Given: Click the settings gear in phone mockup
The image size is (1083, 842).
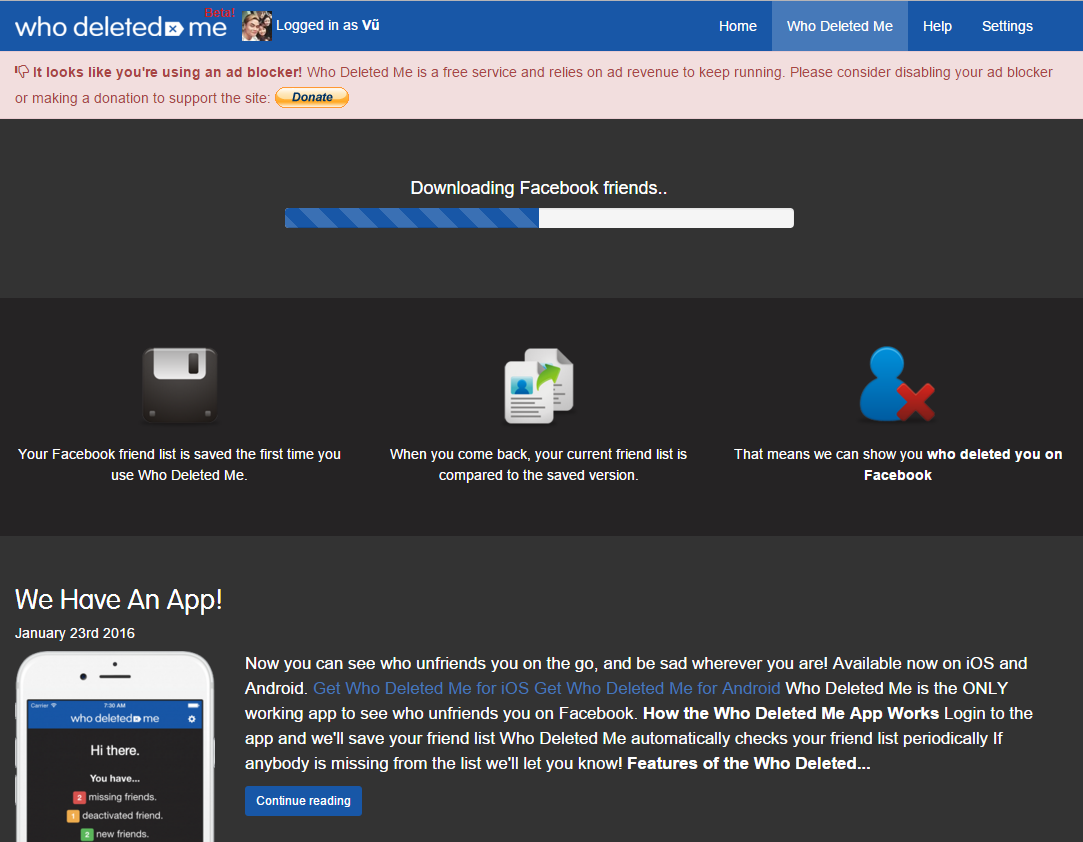Looking at the screenshot, I should coord(192,719).
